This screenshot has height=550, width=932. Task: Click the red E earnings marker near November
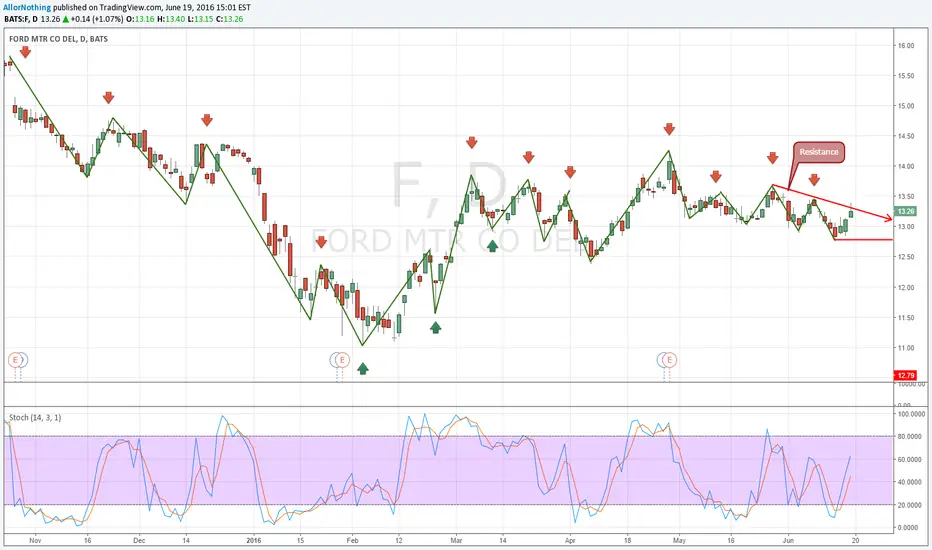tap(15, 360)
